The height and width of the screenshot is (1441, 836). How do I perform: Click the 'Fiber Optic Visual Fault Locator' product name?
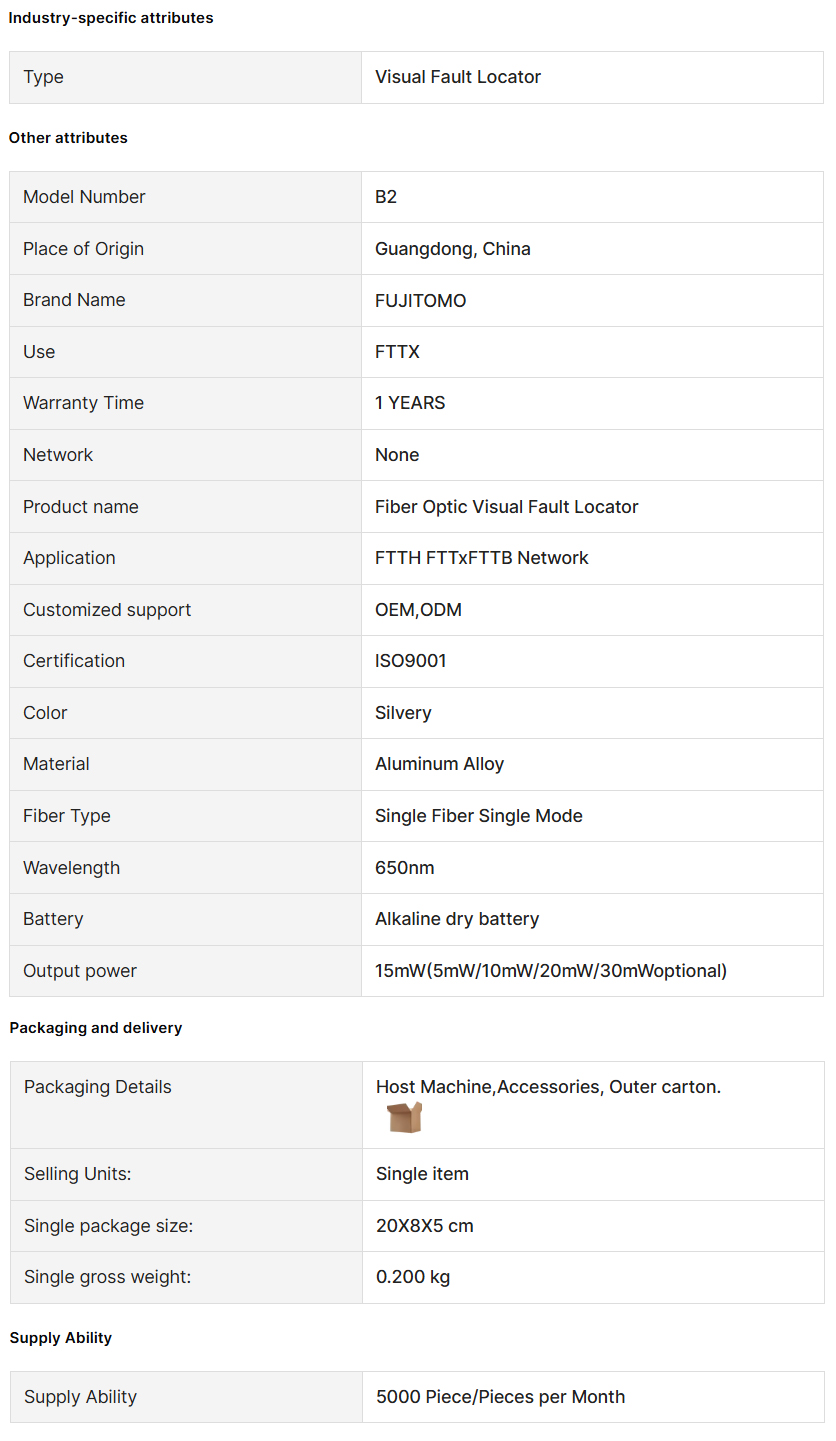click(x=507, y=507)
